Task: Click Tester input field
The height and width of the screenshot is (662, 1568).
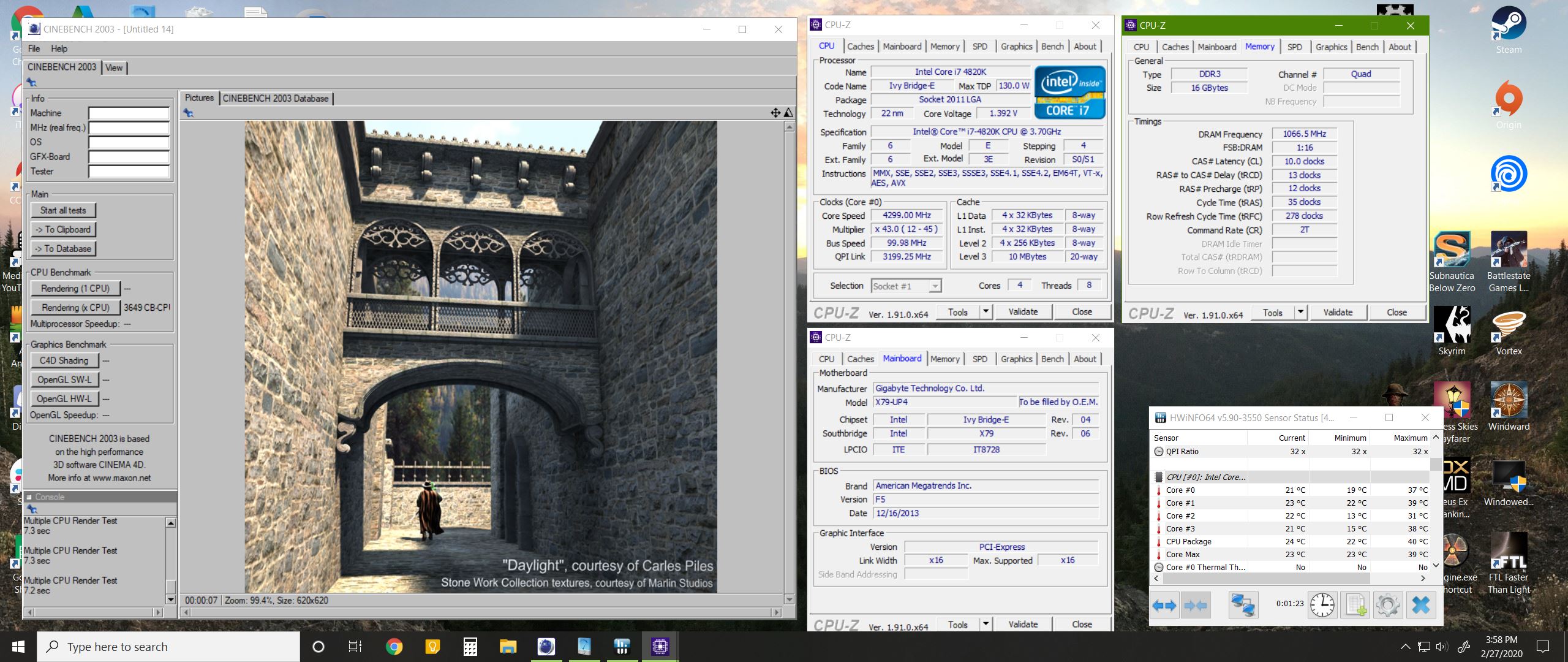Action: pos(129,171)
